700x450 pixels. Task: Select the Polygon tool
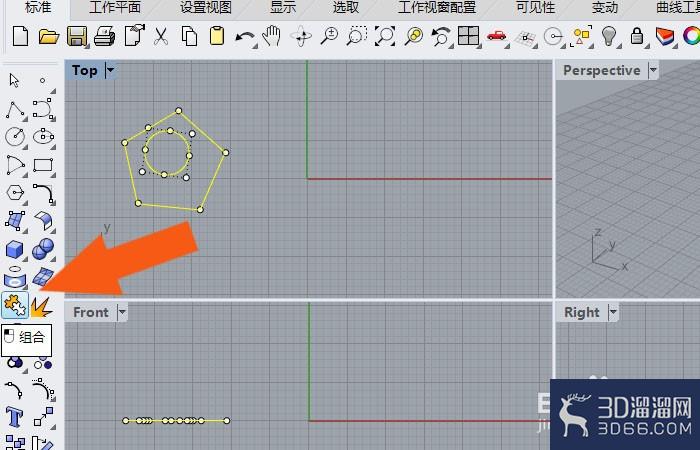pos(15,193)
